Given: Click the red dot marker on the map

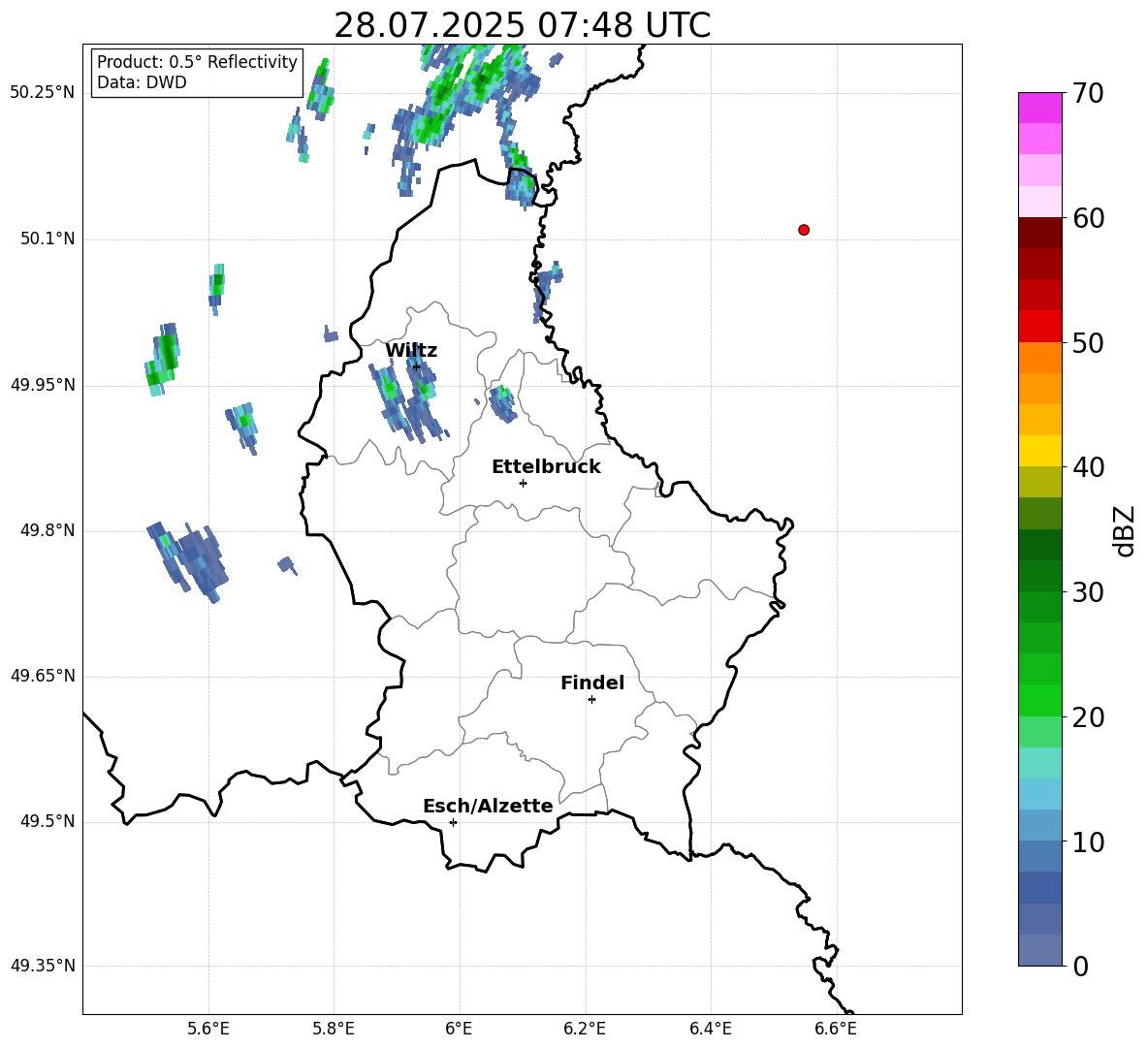Looking at the screenshot, I should click(804, 230).
